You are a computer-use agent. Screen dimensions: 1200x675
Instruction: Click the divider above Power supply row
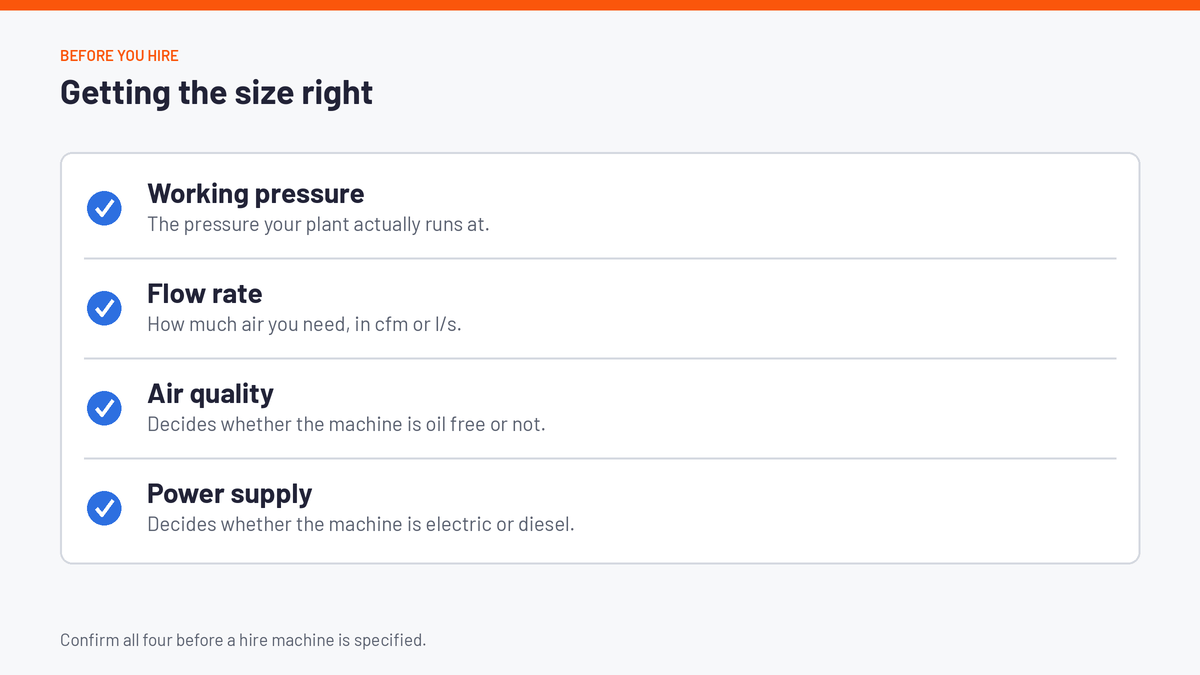coord(600,458)
